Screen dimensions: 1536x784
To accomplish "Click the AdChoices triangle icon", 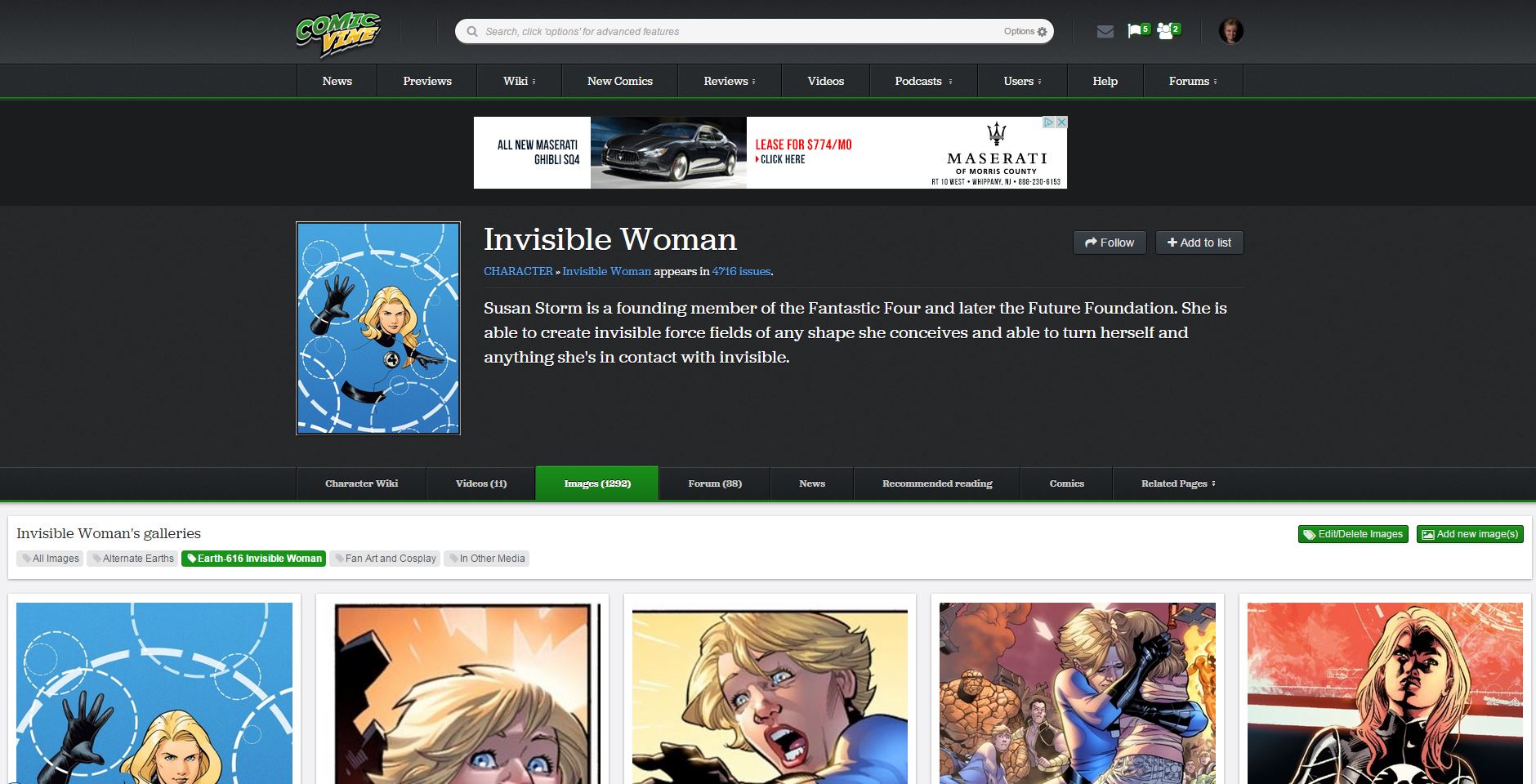I will click(1048, 122).
